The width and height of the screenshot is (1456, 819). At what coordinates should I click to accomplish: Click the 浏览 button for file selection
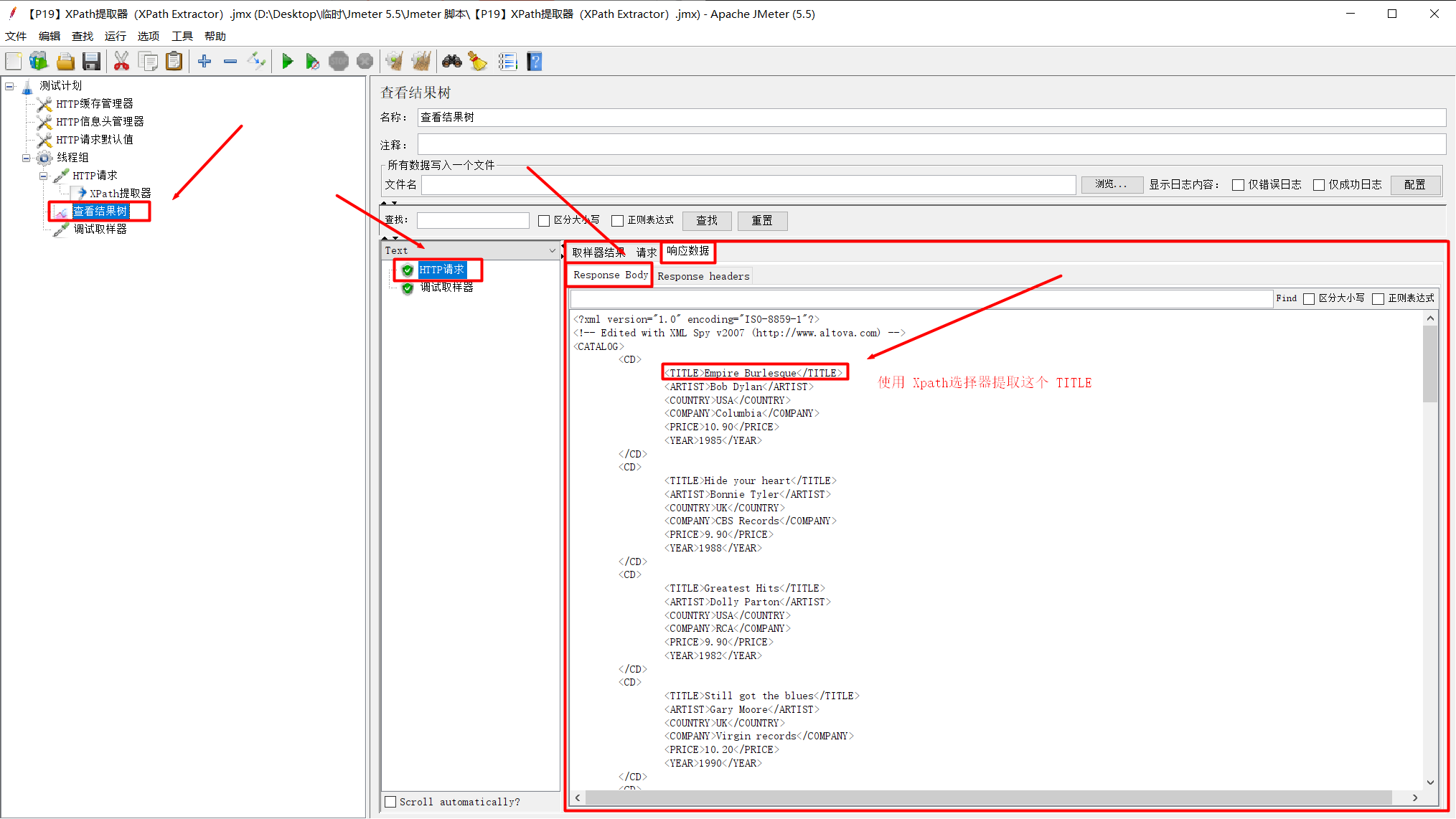coord(1111,184)
